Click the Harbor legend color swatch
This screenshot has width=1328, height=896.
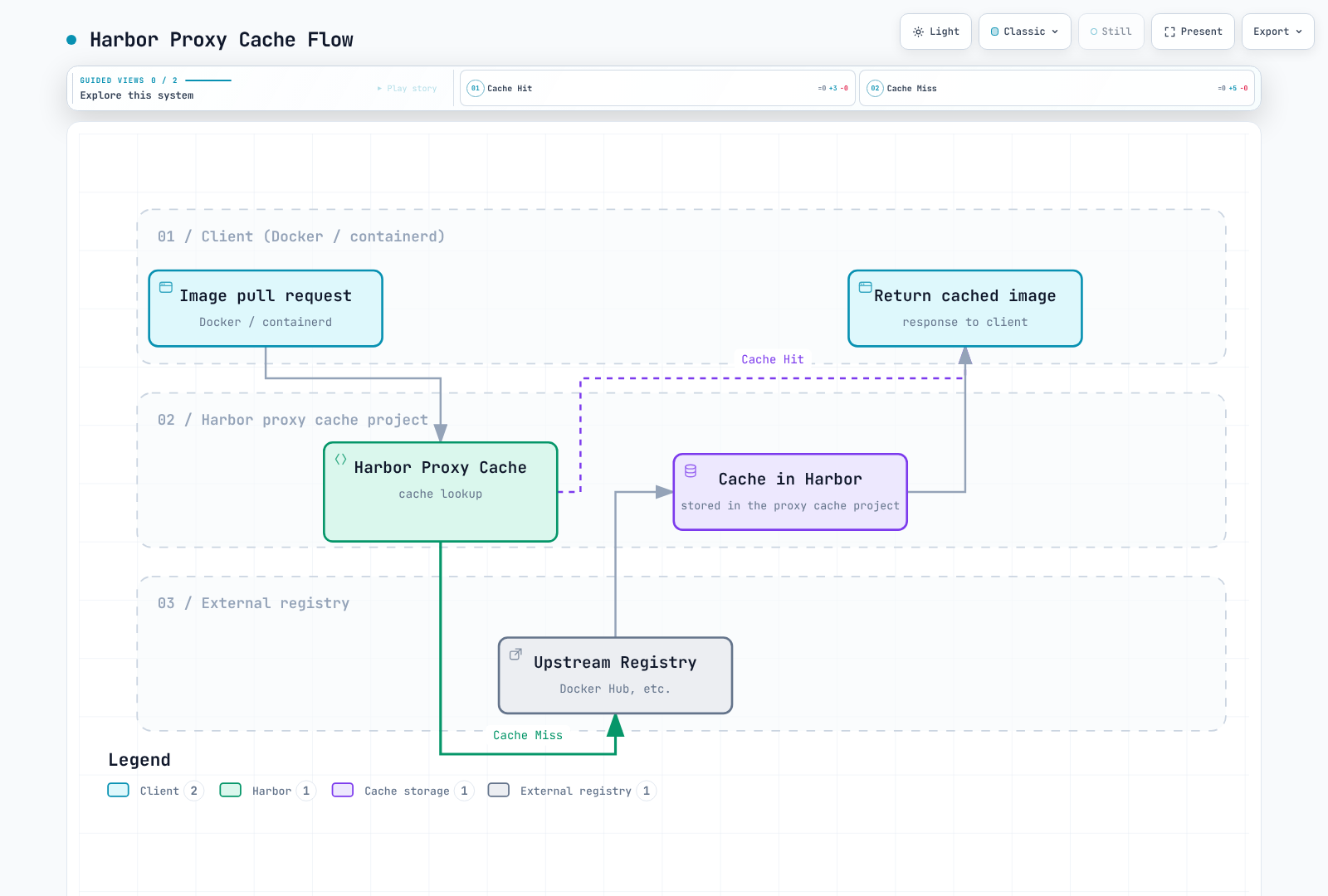click(231, 790)
